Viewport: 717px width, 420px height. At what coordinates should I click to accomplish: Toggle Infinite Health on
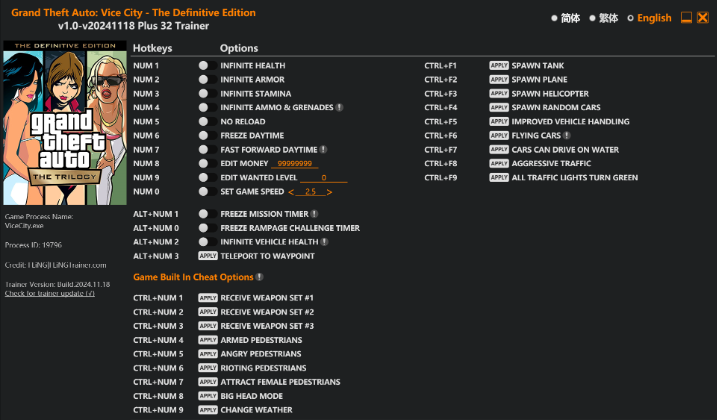tap(203, 65)
